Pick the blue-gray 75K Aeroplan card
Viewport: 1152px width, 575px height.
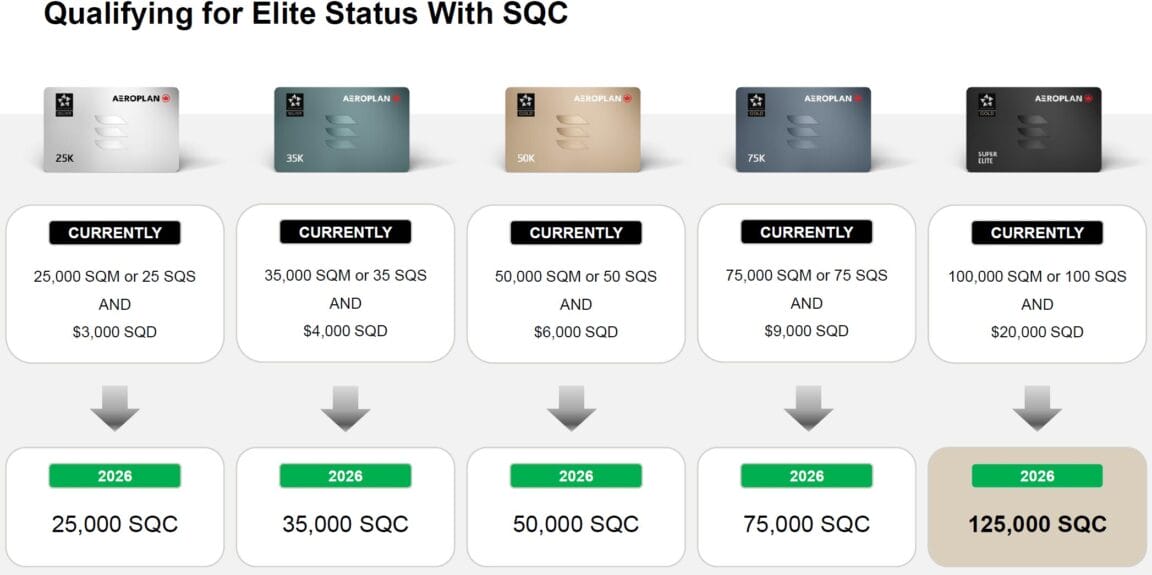coord(803,130)
